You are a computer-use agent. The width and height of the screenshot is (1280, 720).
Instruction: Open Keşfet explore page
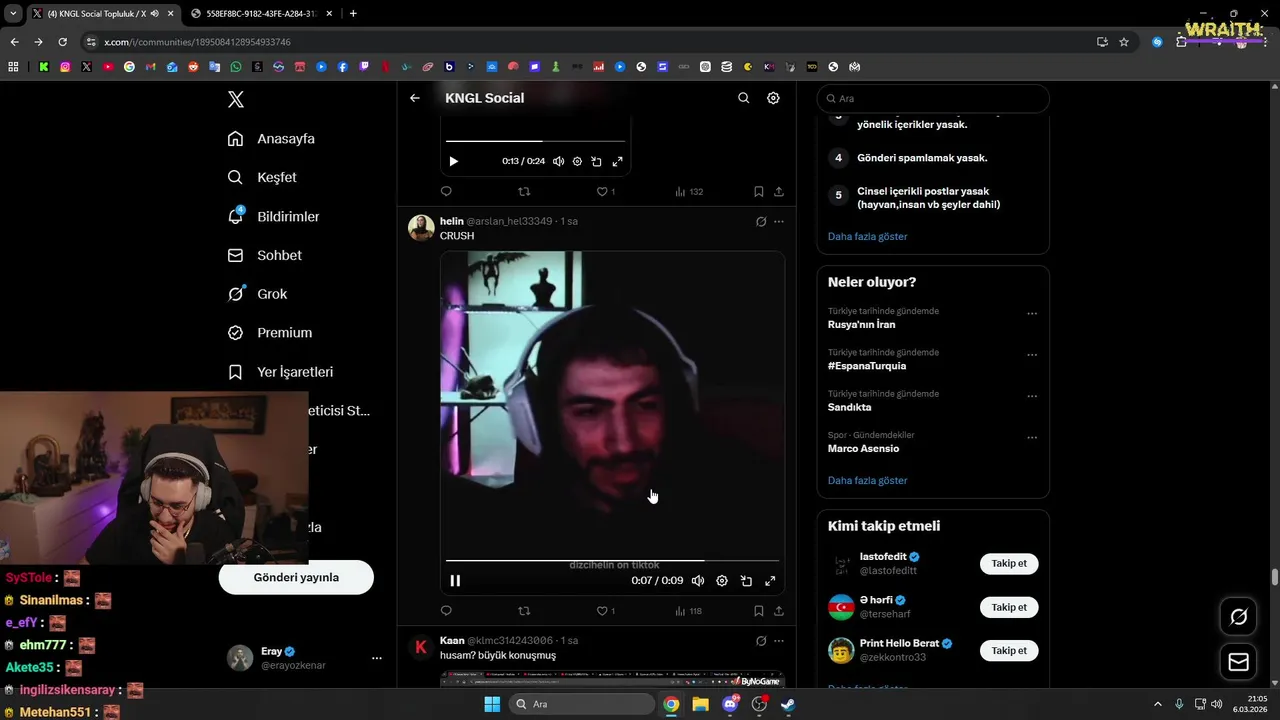(x=262, y=177)
